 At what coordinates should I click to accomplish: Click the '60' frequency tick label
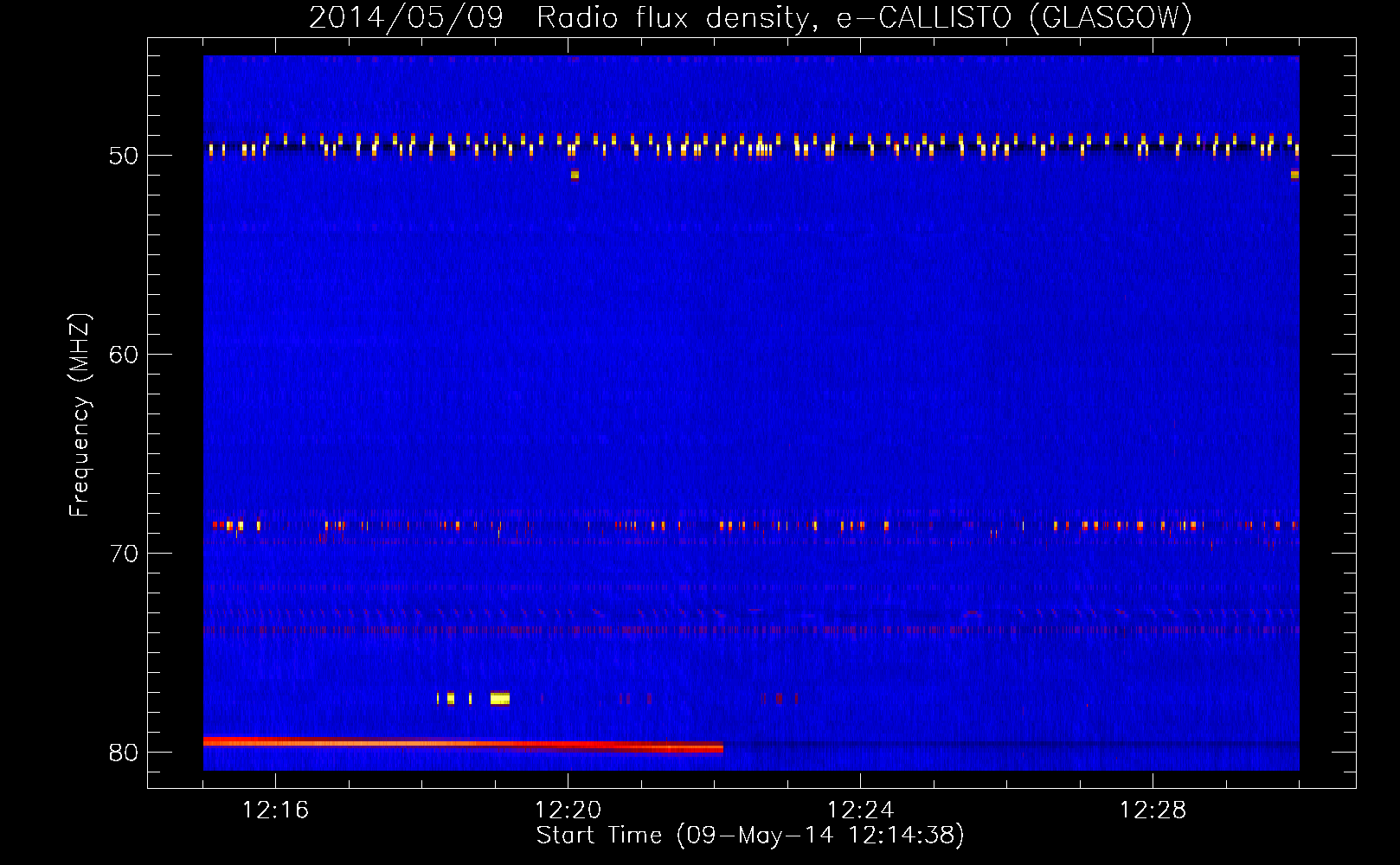[124, 355]
